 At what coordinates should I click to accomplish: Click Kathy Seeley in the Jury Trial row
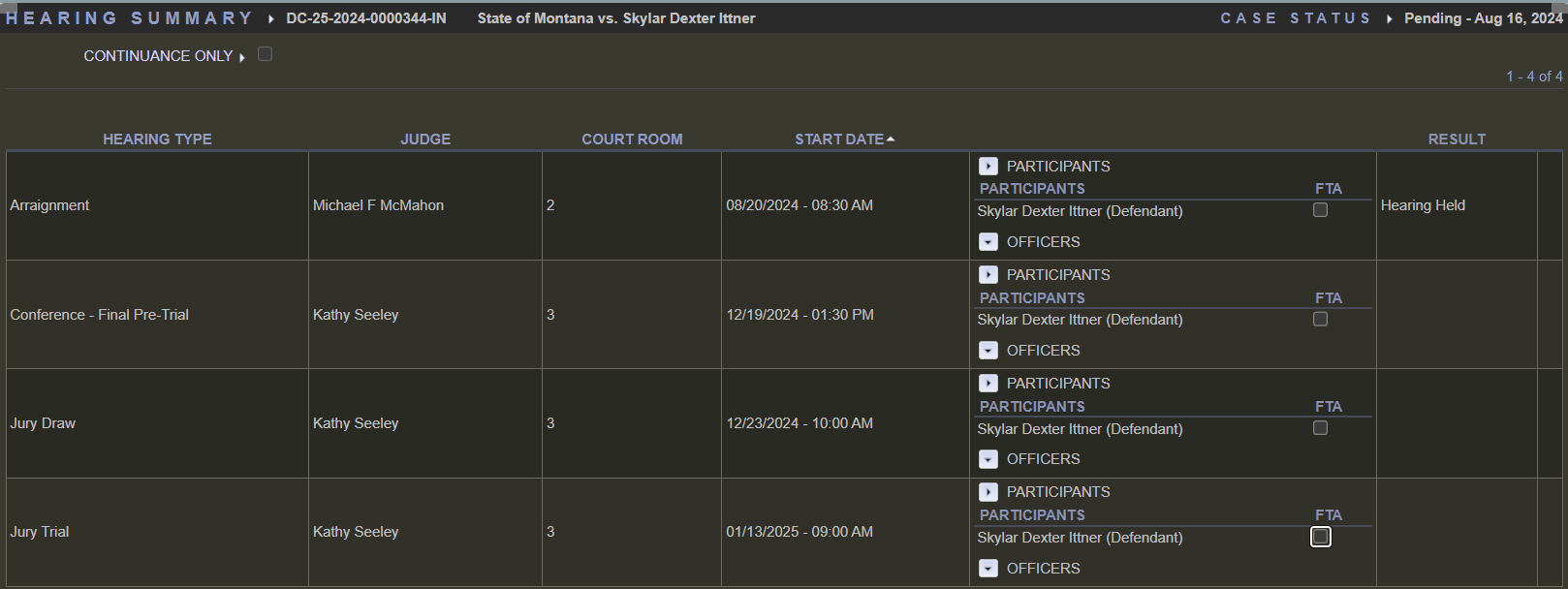[356, 532]
